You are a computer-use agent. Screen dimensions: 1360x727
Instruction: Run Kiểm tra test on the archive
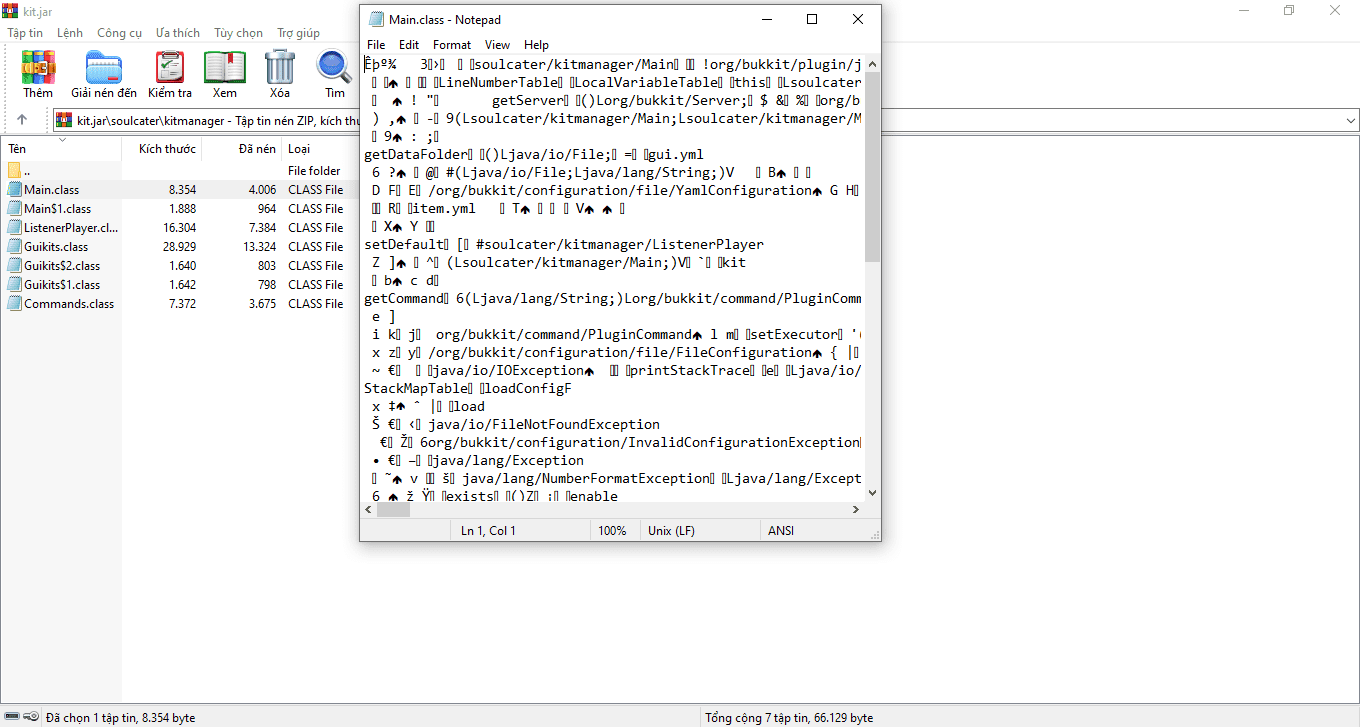pyautogui.click(x=170, y=67)
